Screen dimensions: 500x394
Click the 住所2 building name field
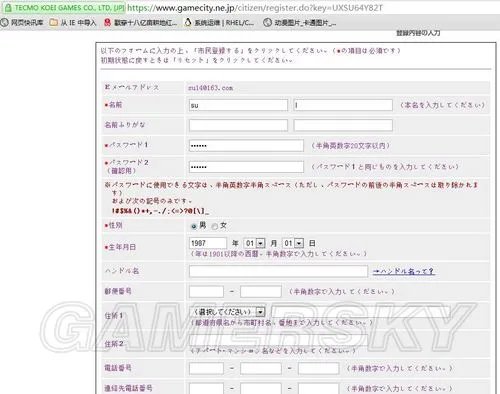pos(278,340)
